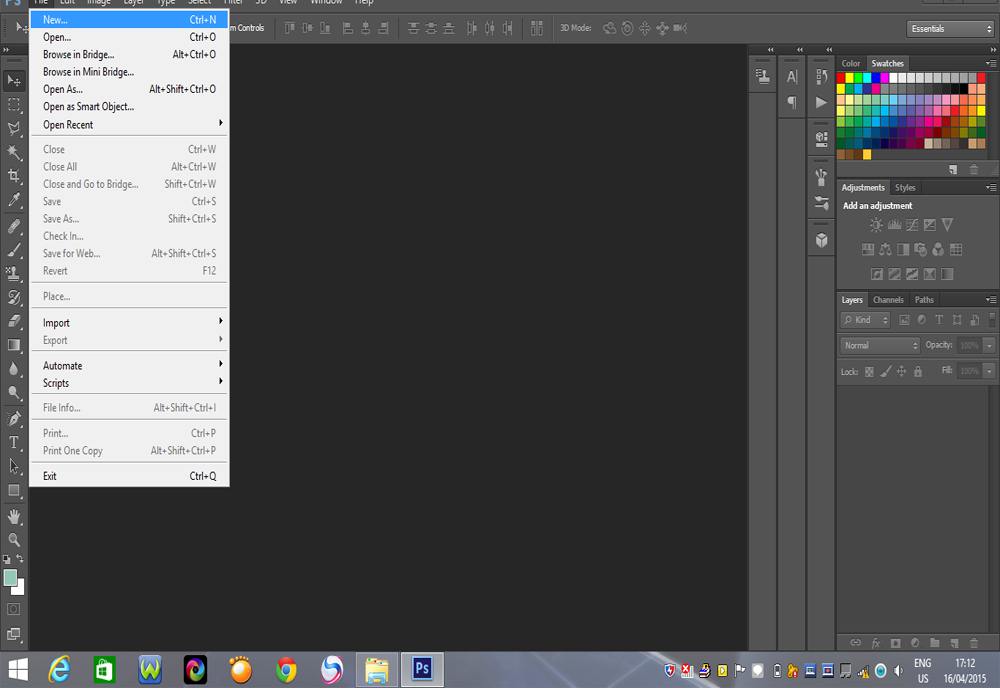
Task: Select the Magic Wand tool
Action: click(14, 152)
